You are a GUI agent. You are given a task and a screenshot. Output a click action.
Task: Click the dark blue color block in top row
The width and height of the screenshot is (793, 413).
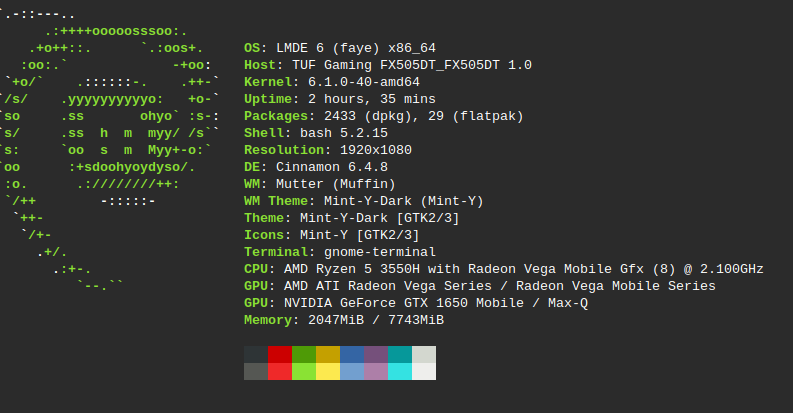tap(352, 354)
